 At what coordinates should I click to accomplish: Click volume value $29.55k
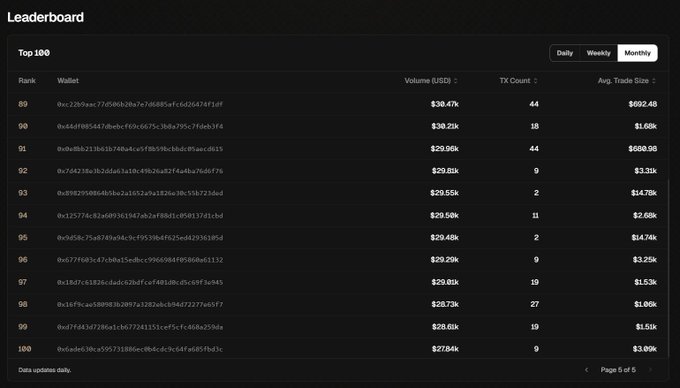click(445, 193)
